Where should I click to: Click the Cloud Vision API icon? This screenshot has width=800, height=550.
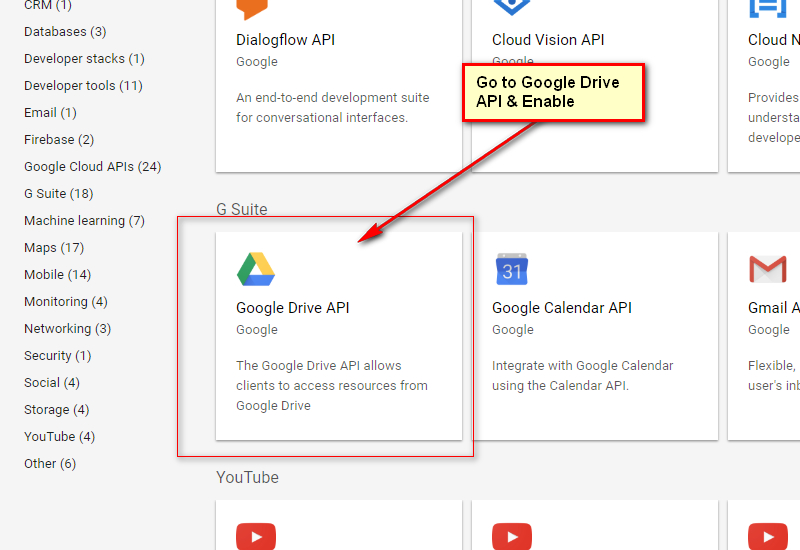click(512, 8)
